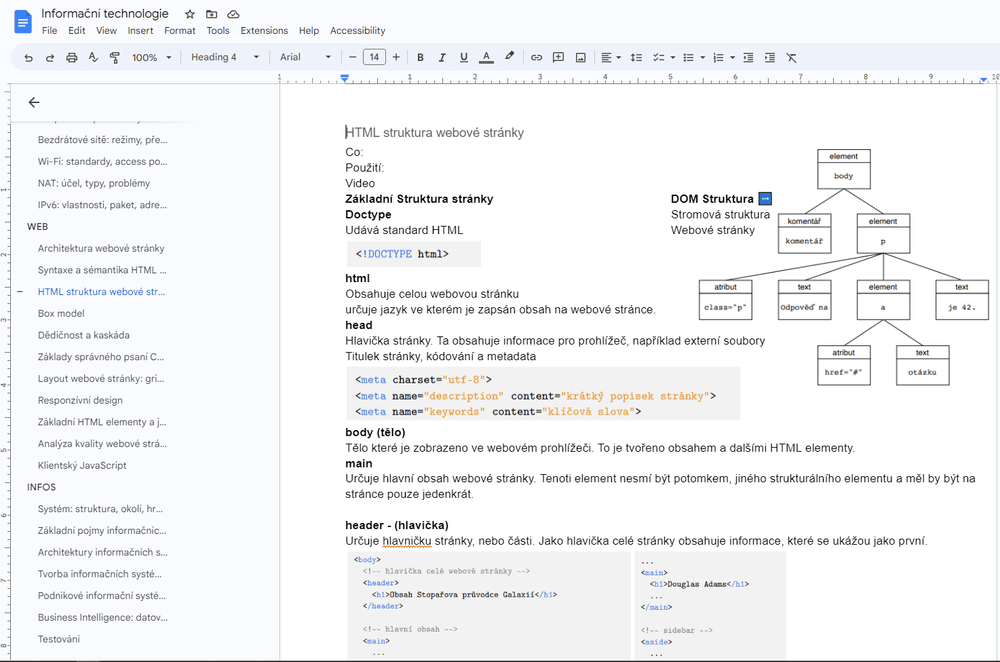
Task: Toggle underline formatting
Action: [464, 58]
